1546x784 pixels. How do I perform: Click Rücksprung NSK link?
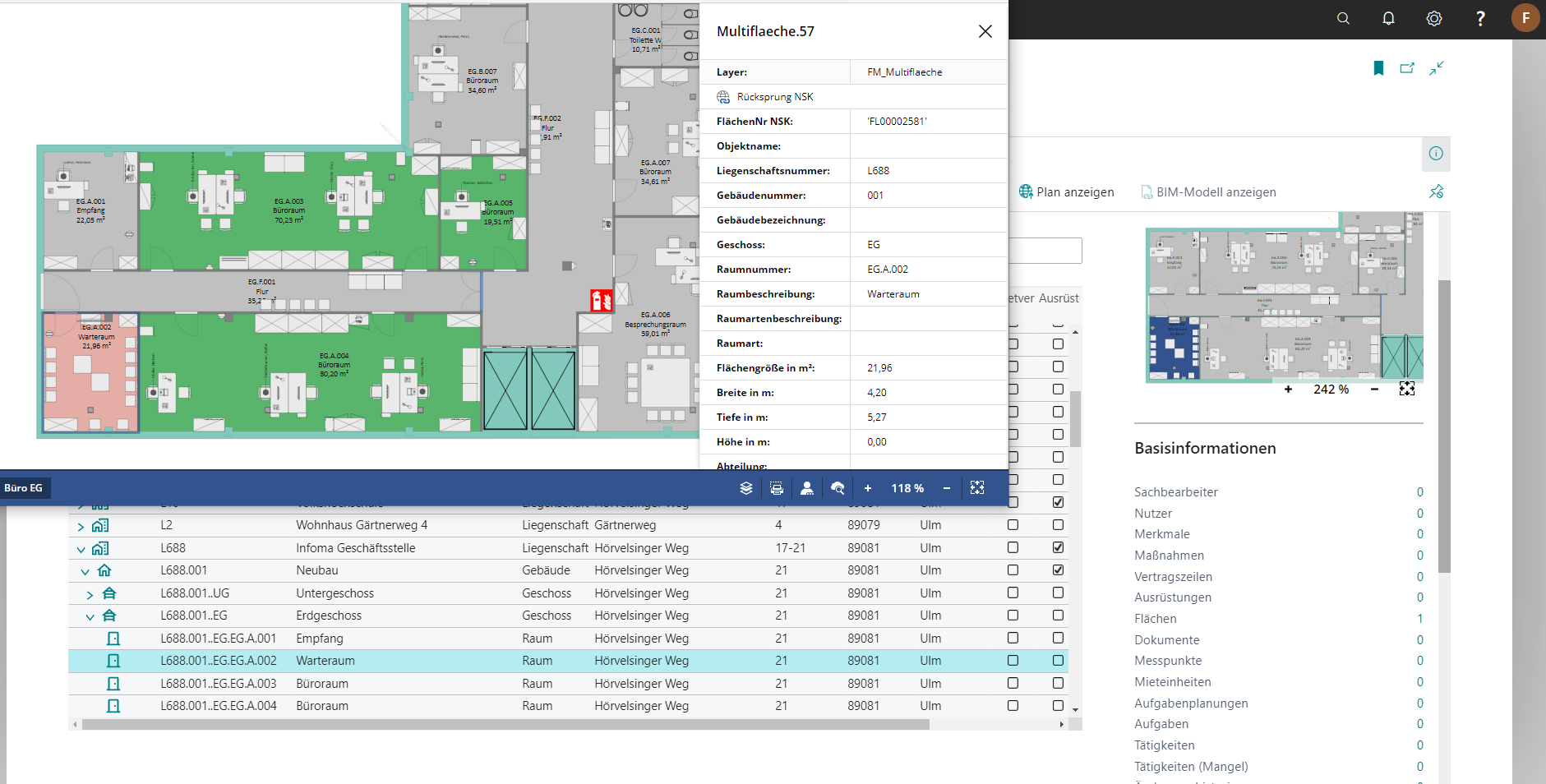click(x=774, y=97)
